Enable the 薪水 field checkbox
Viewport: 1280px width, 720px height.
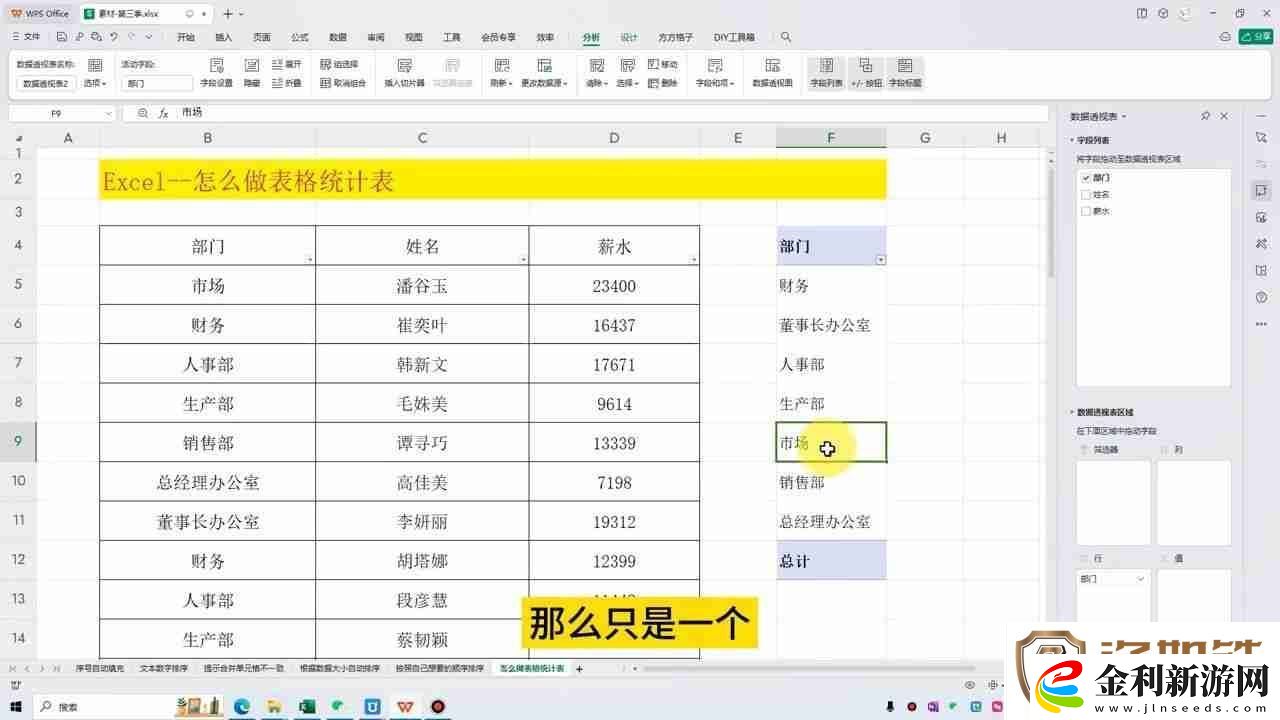[x=1085, y=211]
